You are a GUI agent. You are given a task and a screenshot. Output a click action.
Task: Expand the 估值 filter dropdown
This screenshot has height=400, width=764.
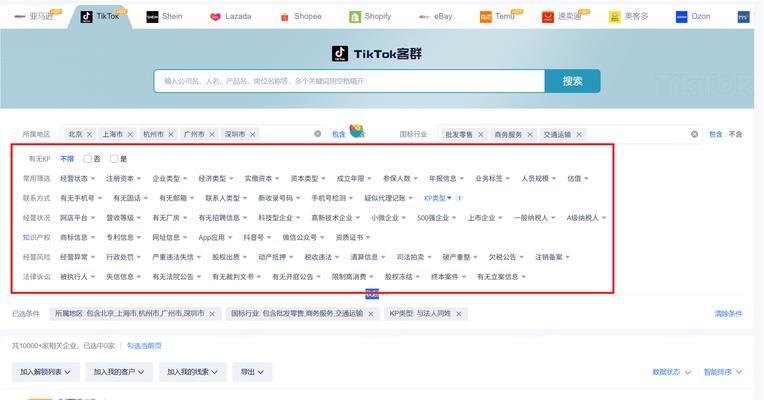click(578, 179)
